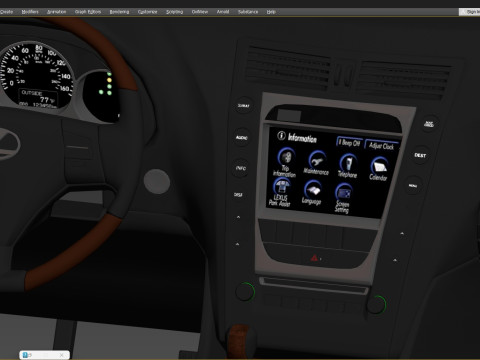Screen dimensions: 480x360
Task: Click the AUDIO button left of the screen
Action: [x=242, y=137]
